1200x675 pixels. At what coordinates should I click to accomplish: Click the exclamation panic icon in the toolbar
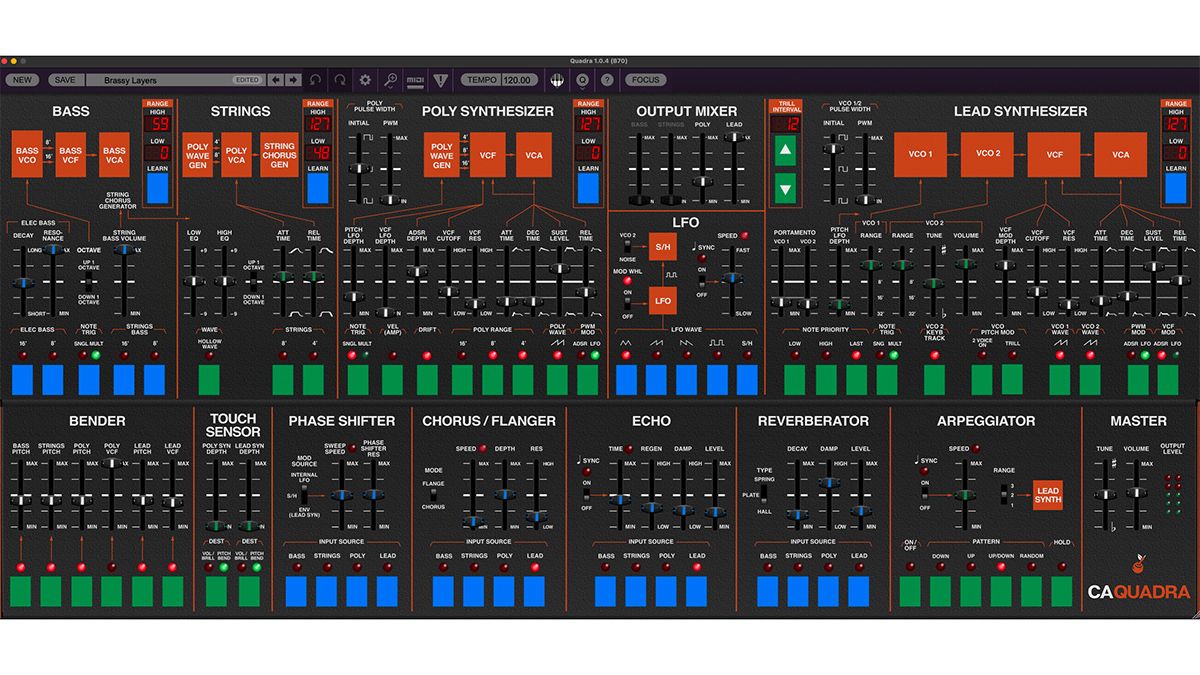click(x=441, y=79)
